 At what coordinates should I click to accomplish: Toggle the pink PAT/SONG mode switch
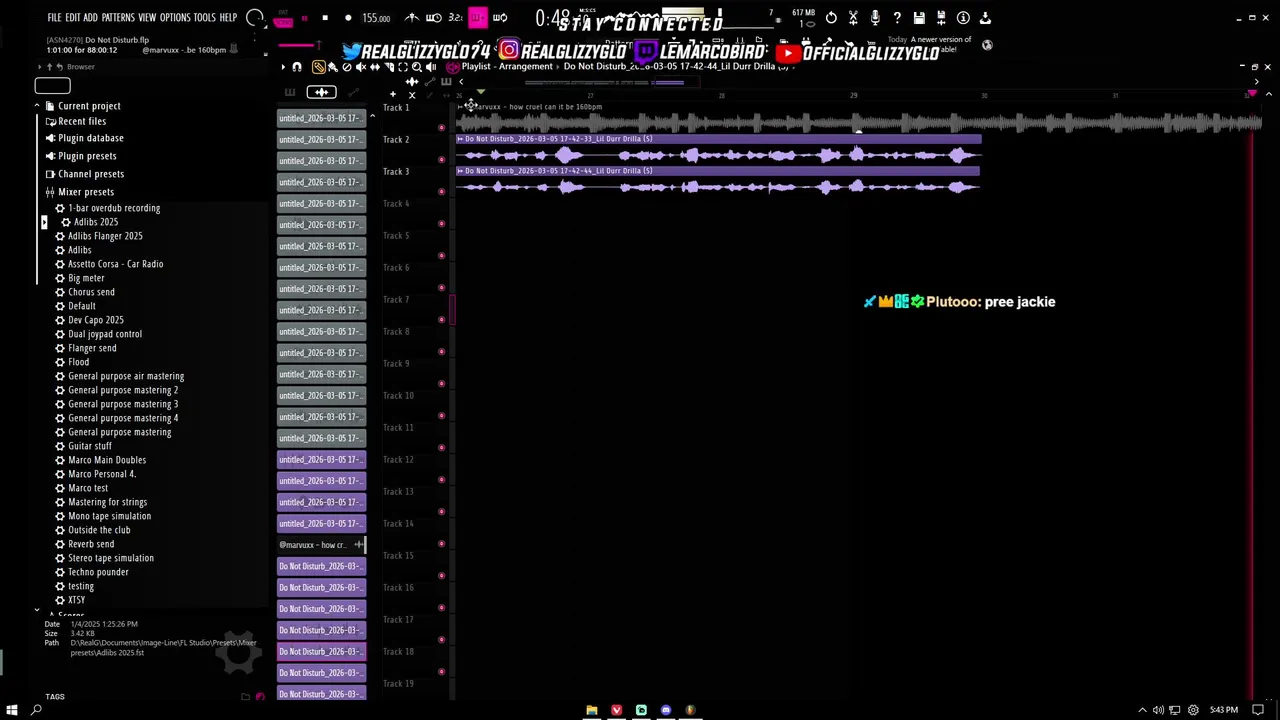(284, 20)
